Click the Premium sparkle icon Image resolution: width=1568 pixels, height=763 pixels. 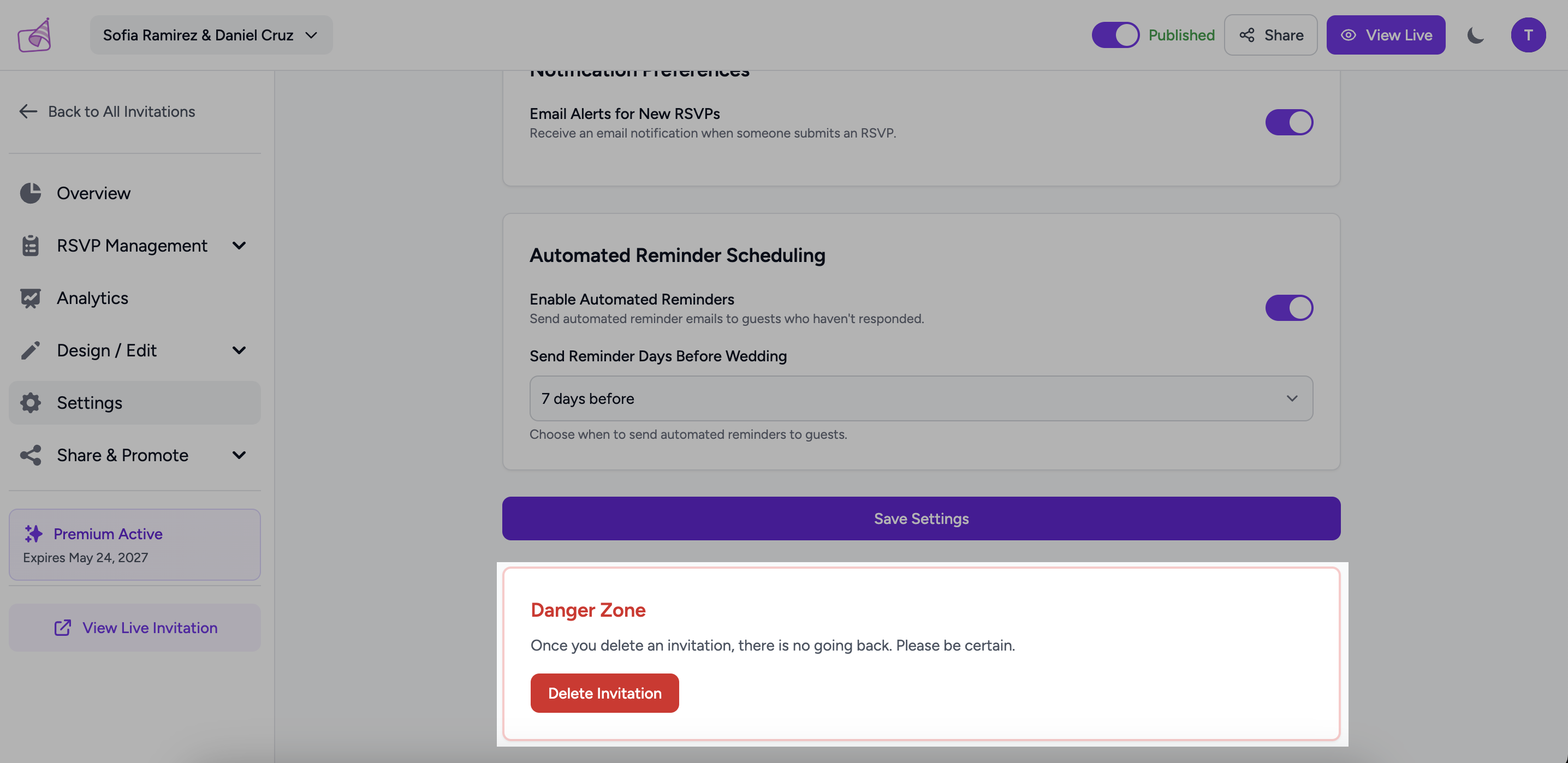coord(33,534)
